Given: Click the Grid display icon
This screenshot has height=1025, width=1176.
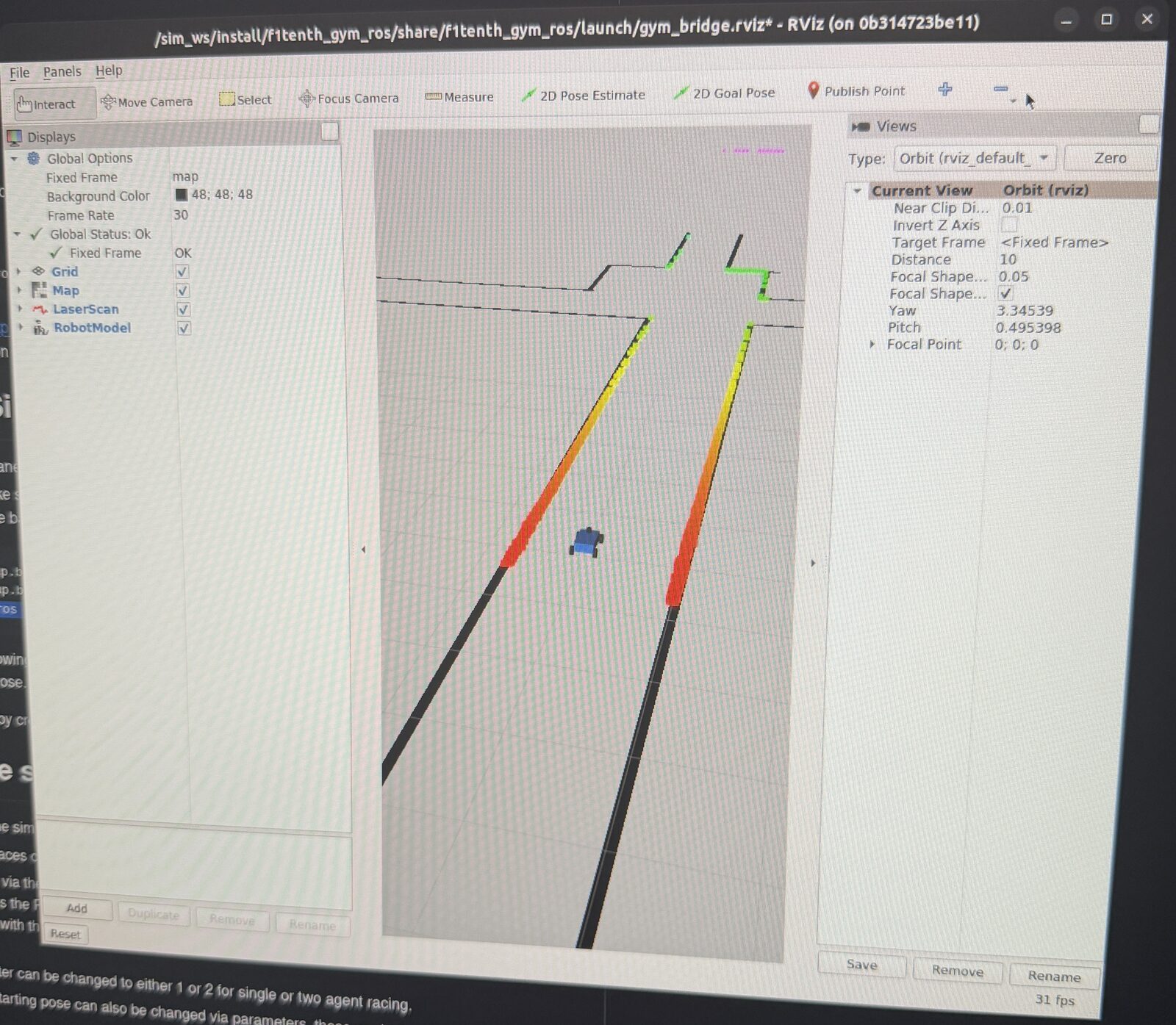Looking at the screenshot, I should point(38,271).
